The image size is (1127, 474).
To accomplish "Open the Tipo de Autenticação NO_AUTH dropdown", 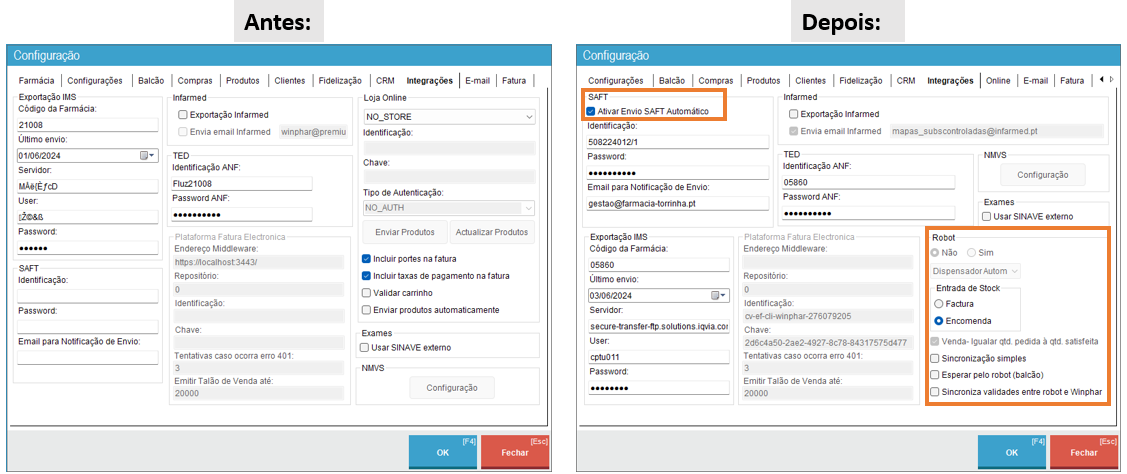I will point(528,208).
